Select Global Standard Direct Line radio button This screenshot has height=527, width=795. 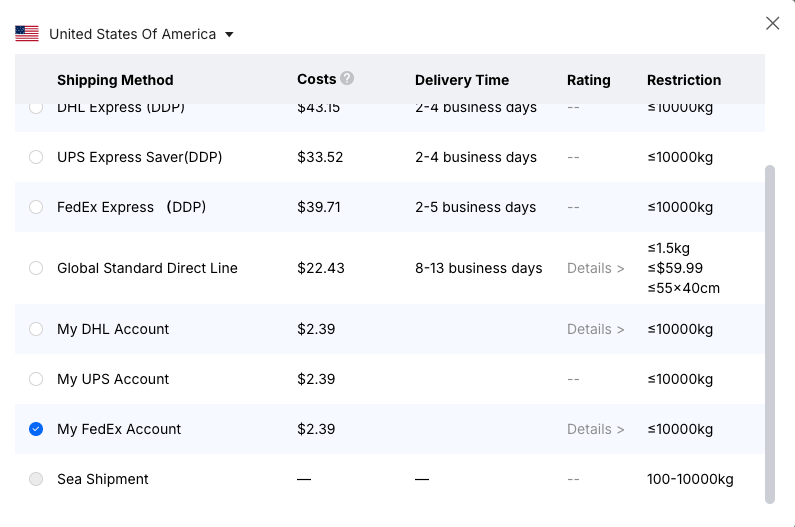pyautogui.click(x=36, y=268)
